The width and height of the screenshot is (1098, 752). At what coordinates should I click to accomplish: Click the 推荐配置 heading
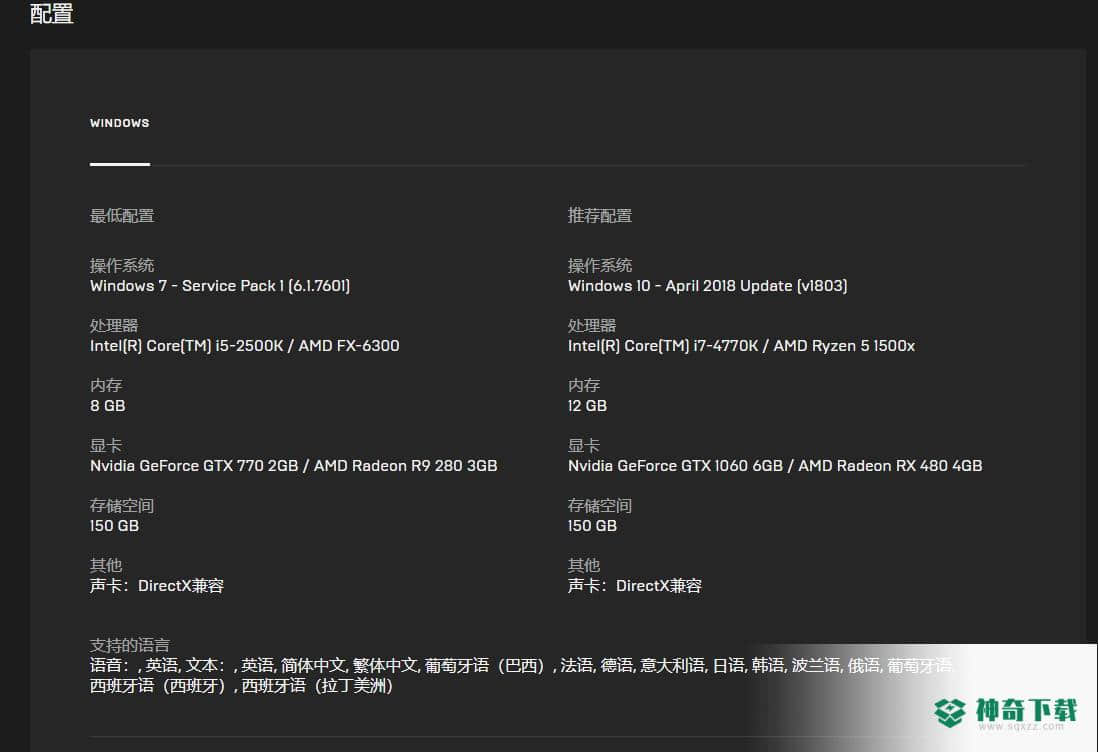[x=600, y=216]
